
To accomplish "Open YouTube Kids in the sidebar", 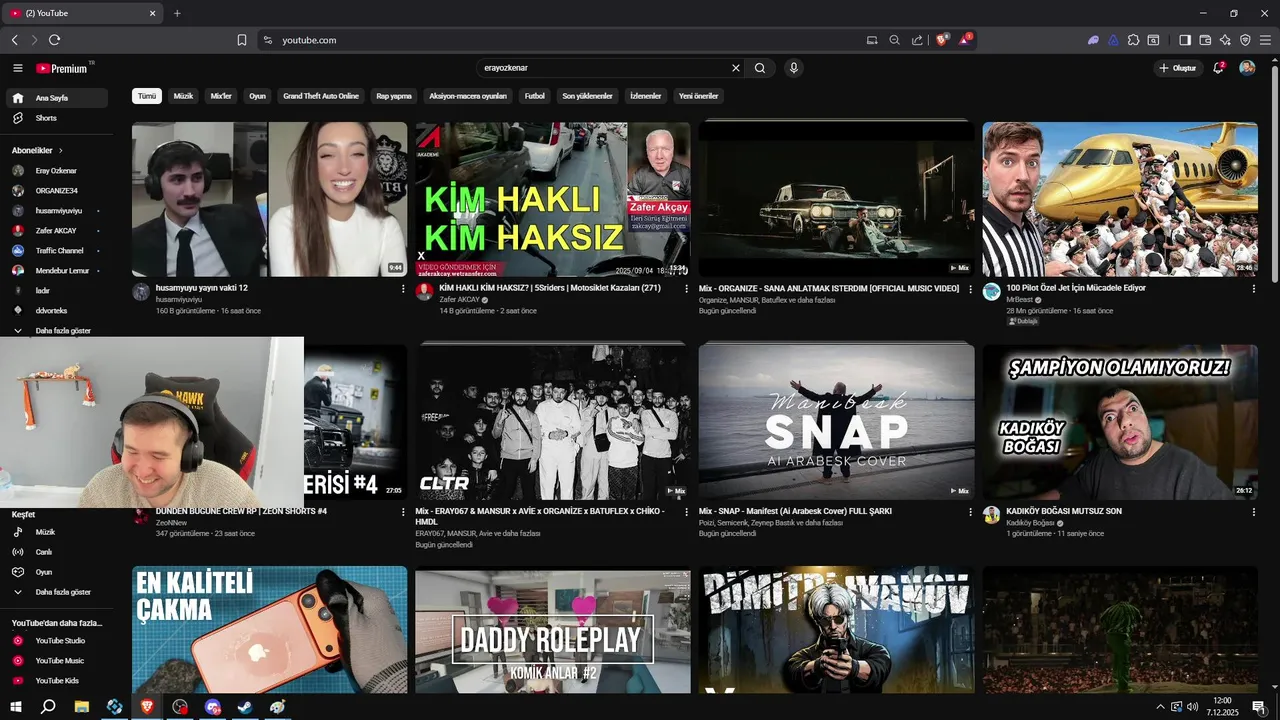I will 57,681.
